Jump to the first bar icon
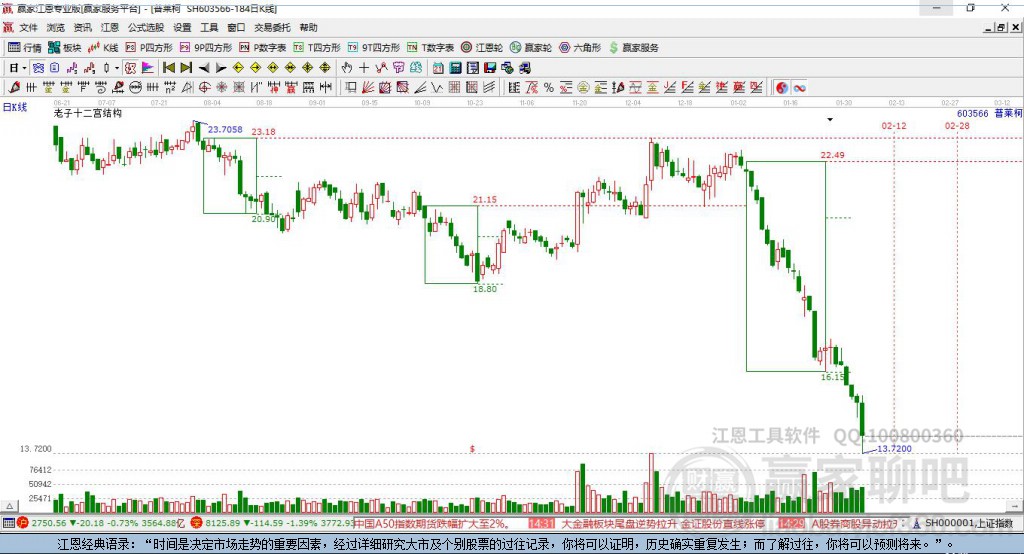 point(169,67)
